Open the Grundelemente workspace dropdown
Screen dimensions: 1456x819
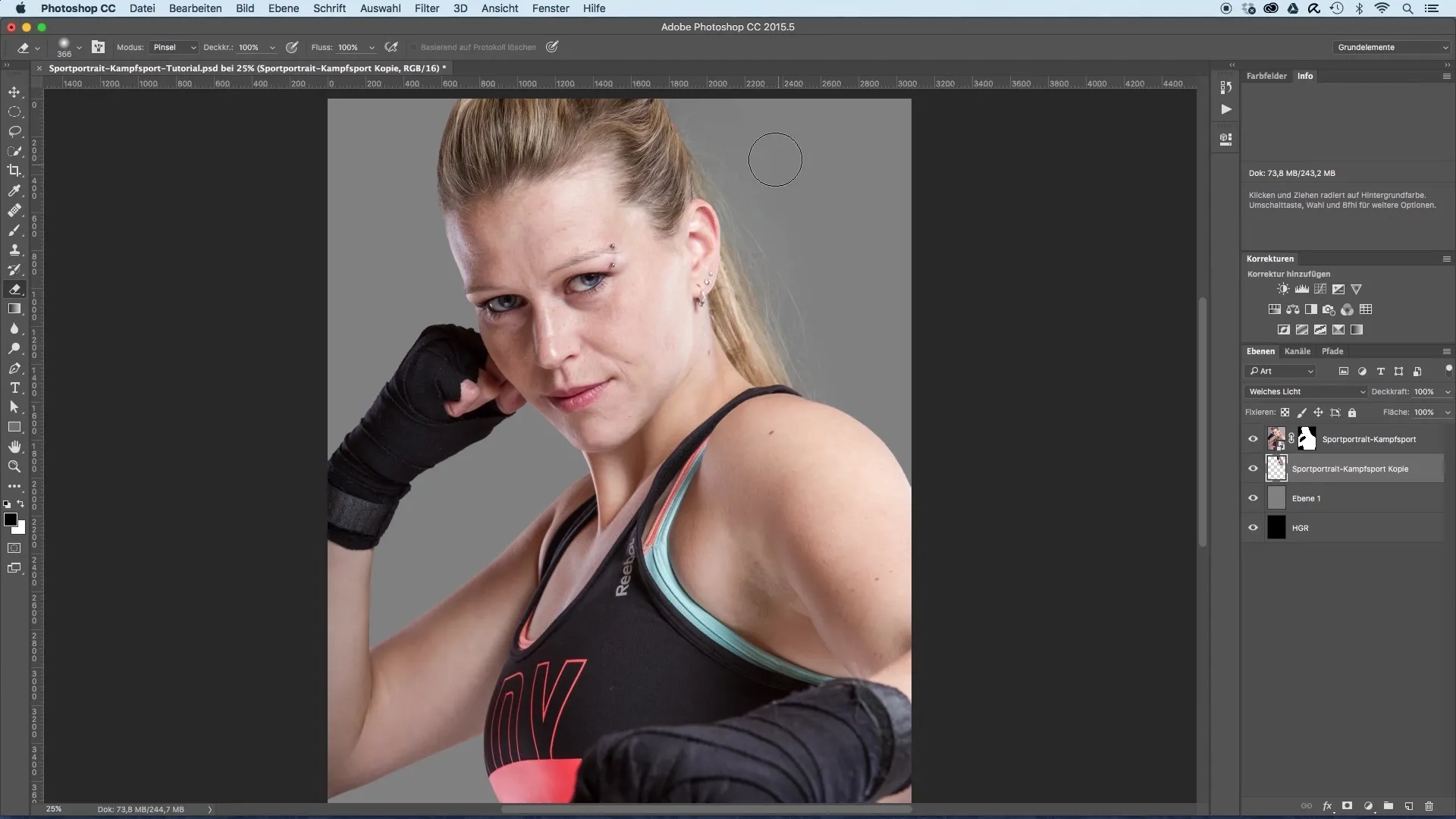(1392, 47)
